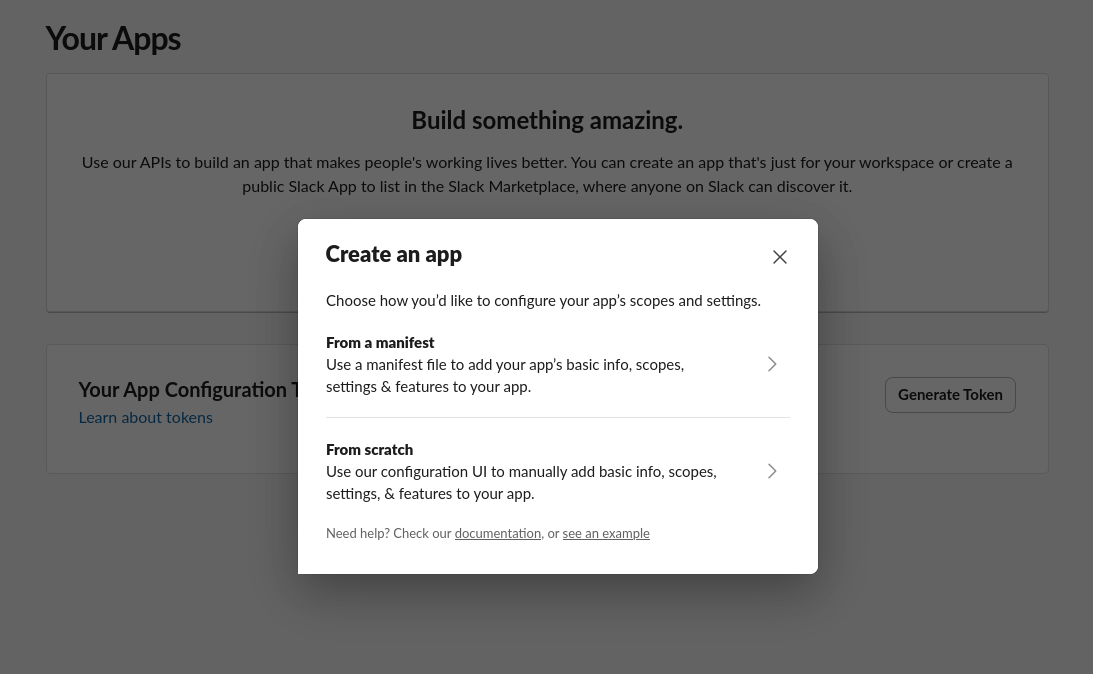1093x674 pixels.
Task: Click the Your Apps page heading
Action: coord(113,38)
